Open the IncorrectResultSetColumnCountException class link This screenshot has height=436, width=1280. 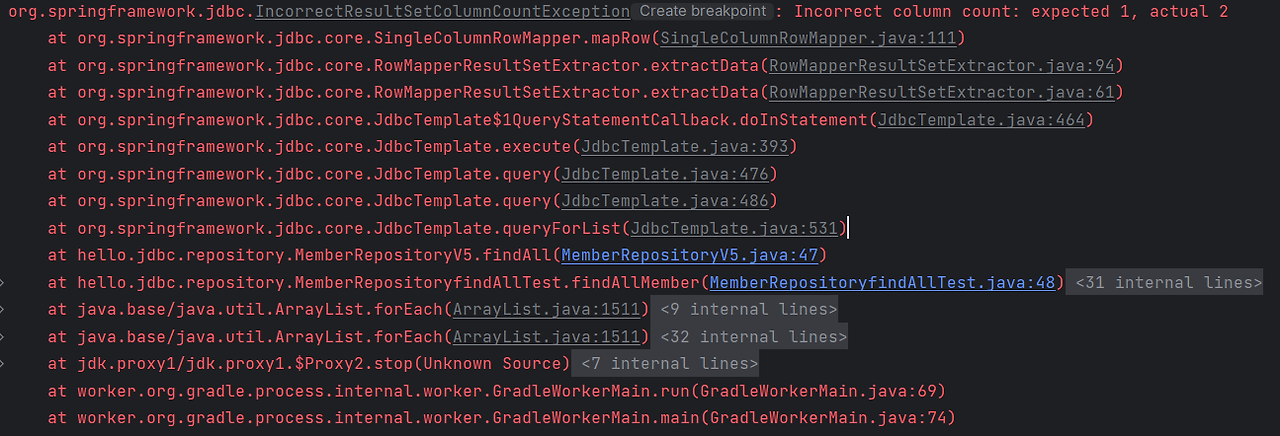pyautogui.click(x=443, y=12)
